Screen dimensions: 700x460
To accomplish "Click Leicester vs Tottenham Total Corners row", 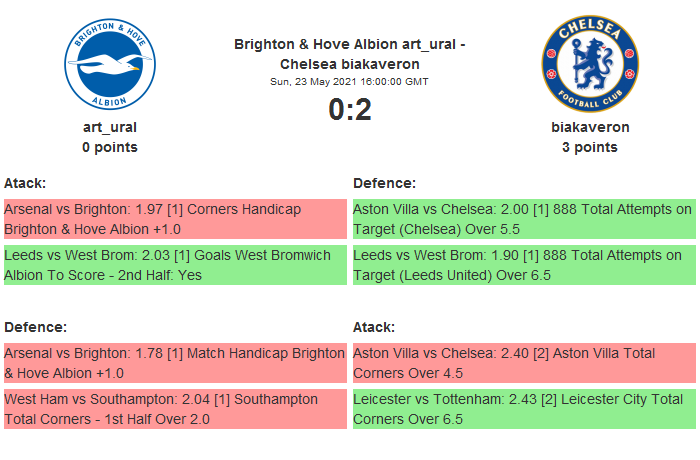I will pyautogui.click(x=523, y=409).
